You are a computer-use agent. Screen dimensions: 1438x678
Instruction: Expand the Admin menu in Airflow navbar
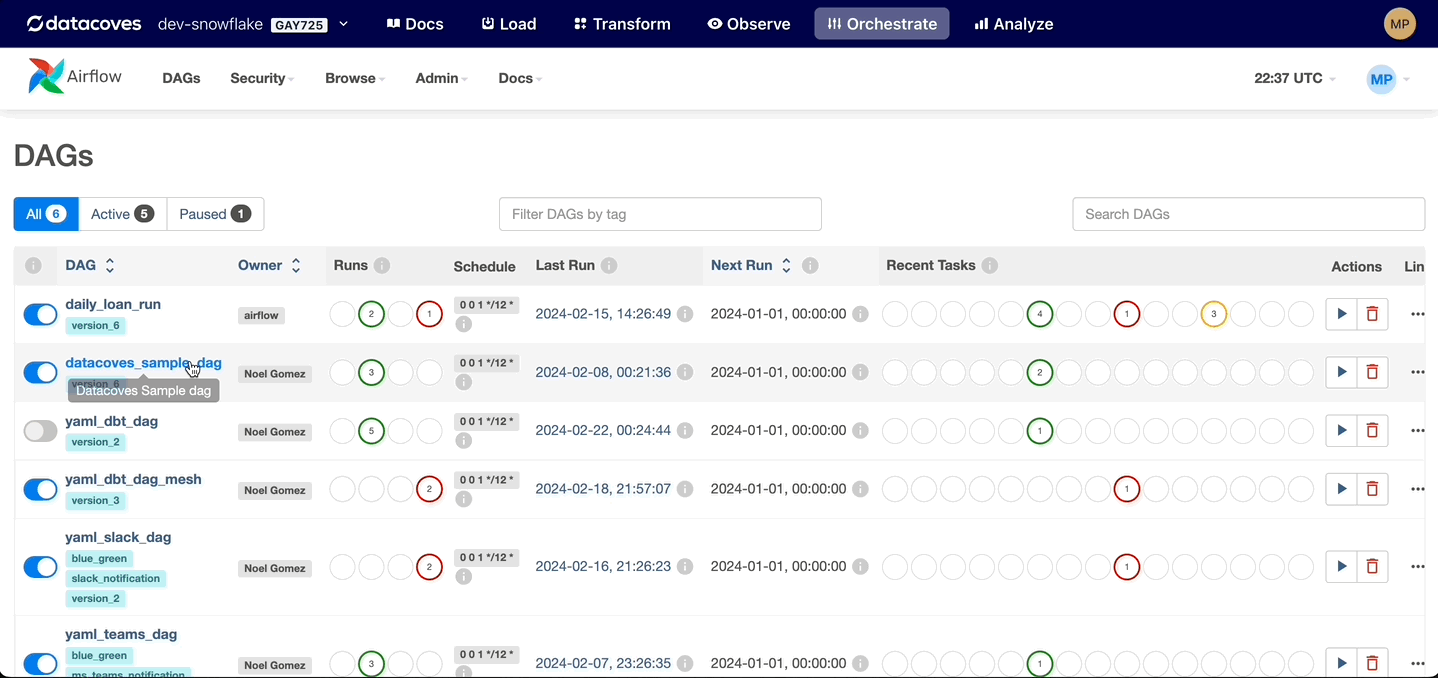tap(440, 78)
